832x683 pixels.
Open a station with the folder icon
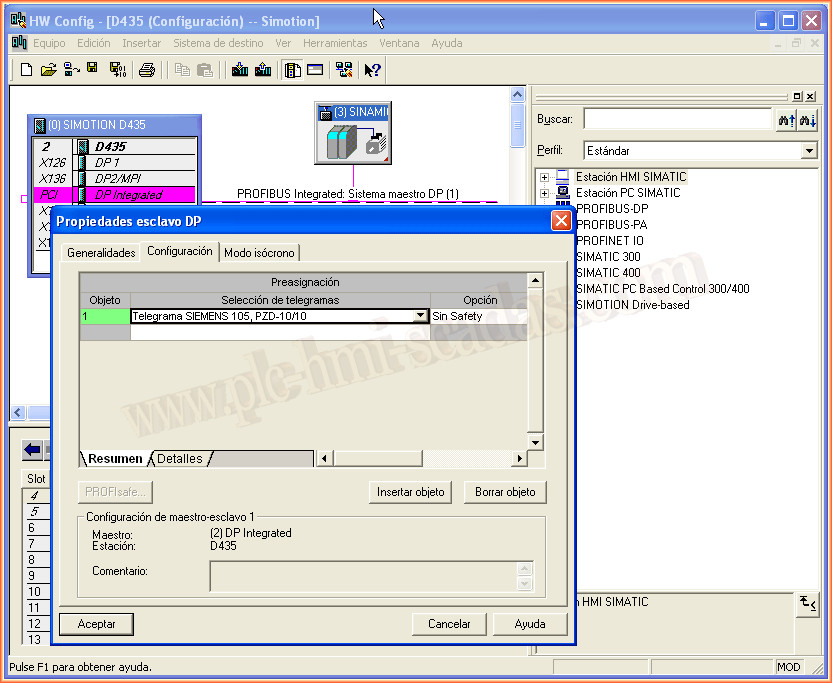pos(48,70)
